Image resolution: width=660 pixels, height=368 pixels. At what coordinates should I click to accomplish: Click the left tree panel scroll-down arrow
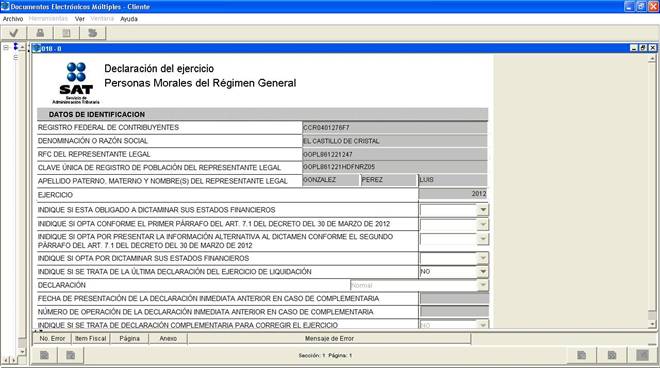click(22, 352)
